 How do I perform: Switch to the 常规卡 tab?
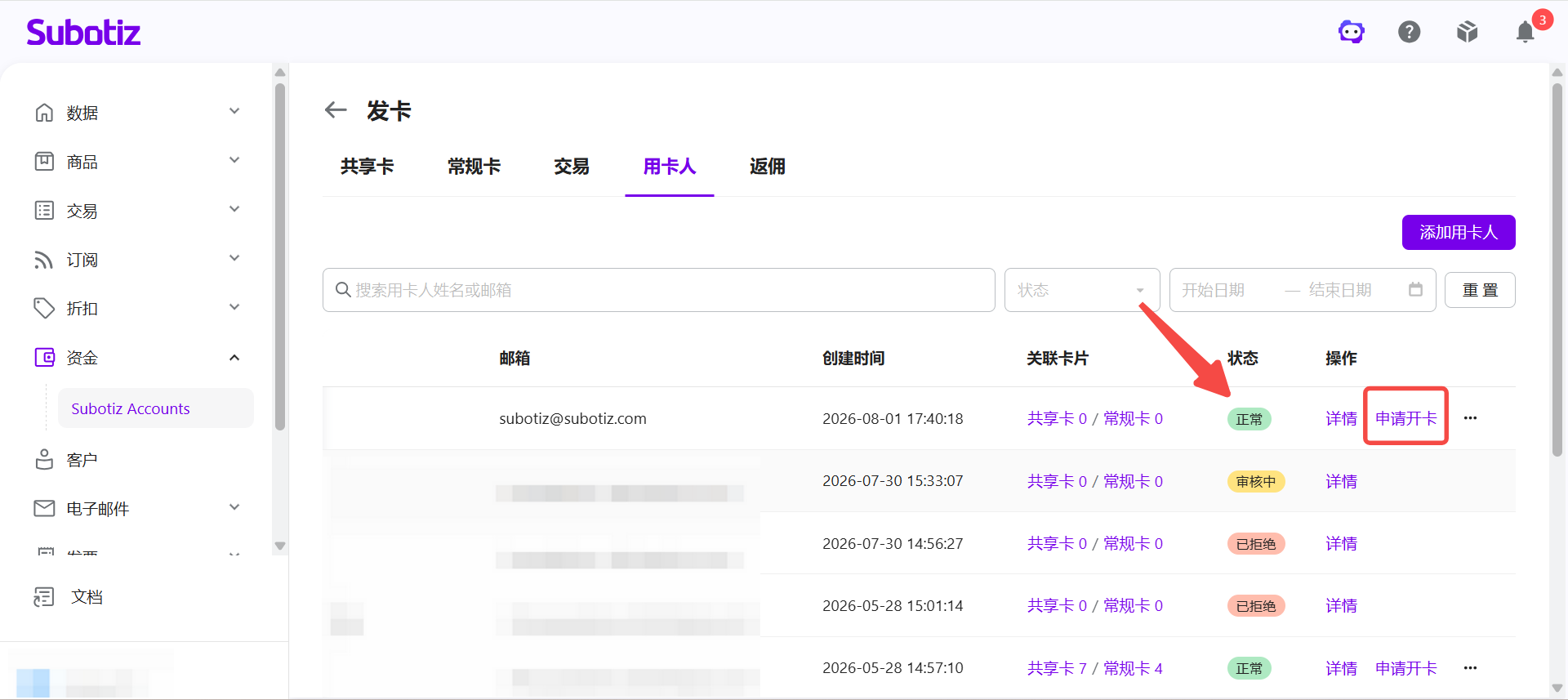click(x=474, y=167)
